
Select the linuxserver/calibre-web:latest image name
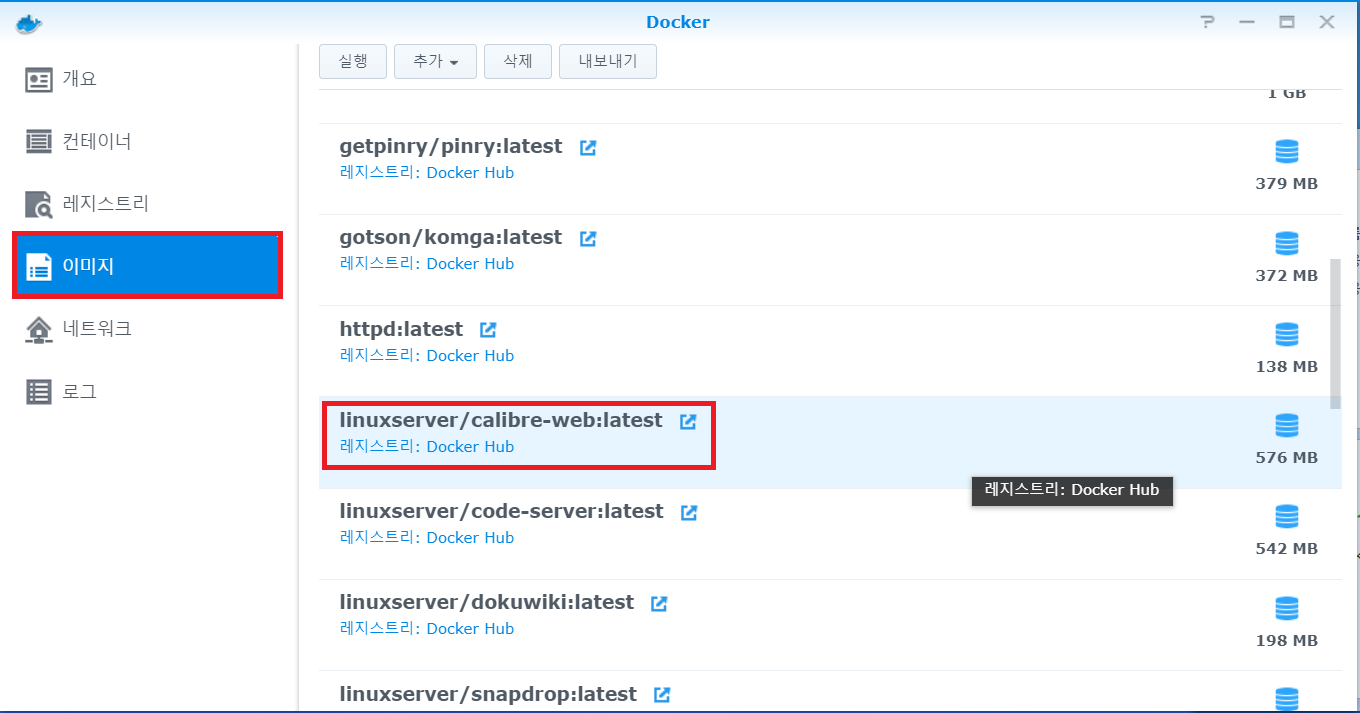(501, 420)
